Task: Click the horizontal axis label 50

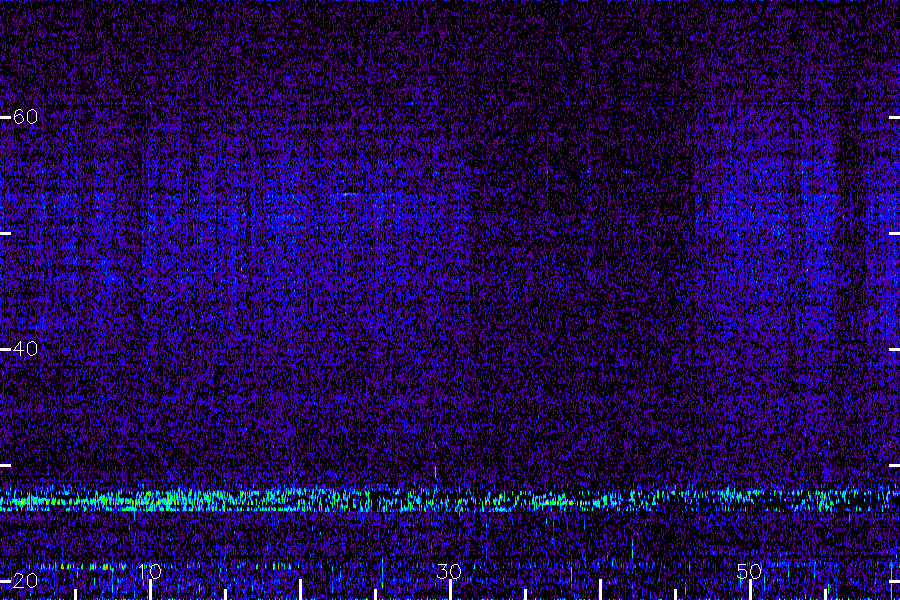Action: tap(749, 571)
